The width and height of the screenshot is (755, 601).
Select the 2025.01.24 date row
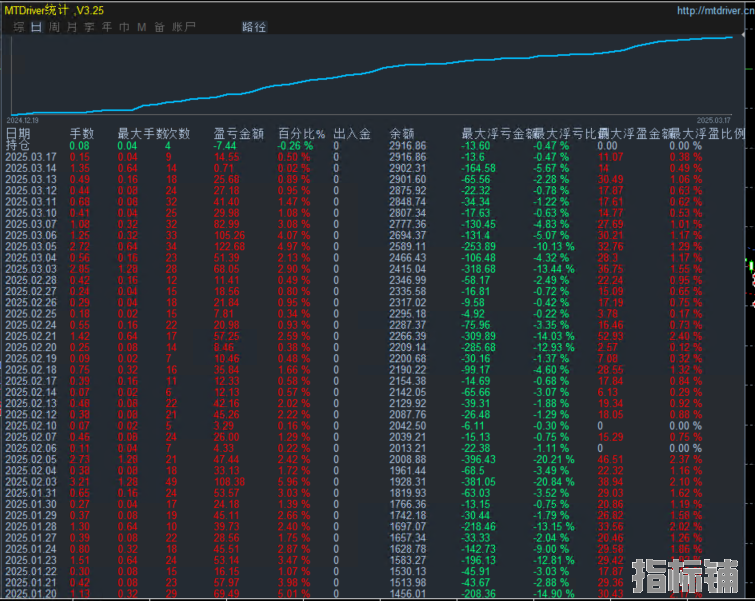point(31,549)
